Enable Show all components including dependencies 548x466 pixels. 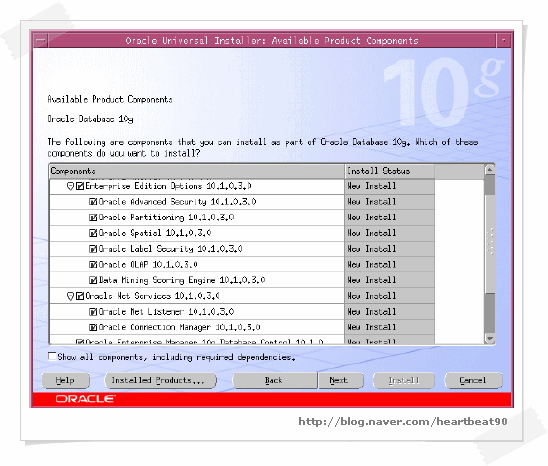click(x=52, y=356)
